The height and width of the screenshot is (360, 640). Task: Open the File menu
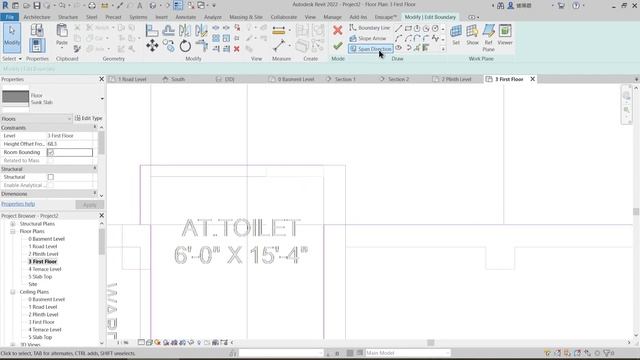9,17
